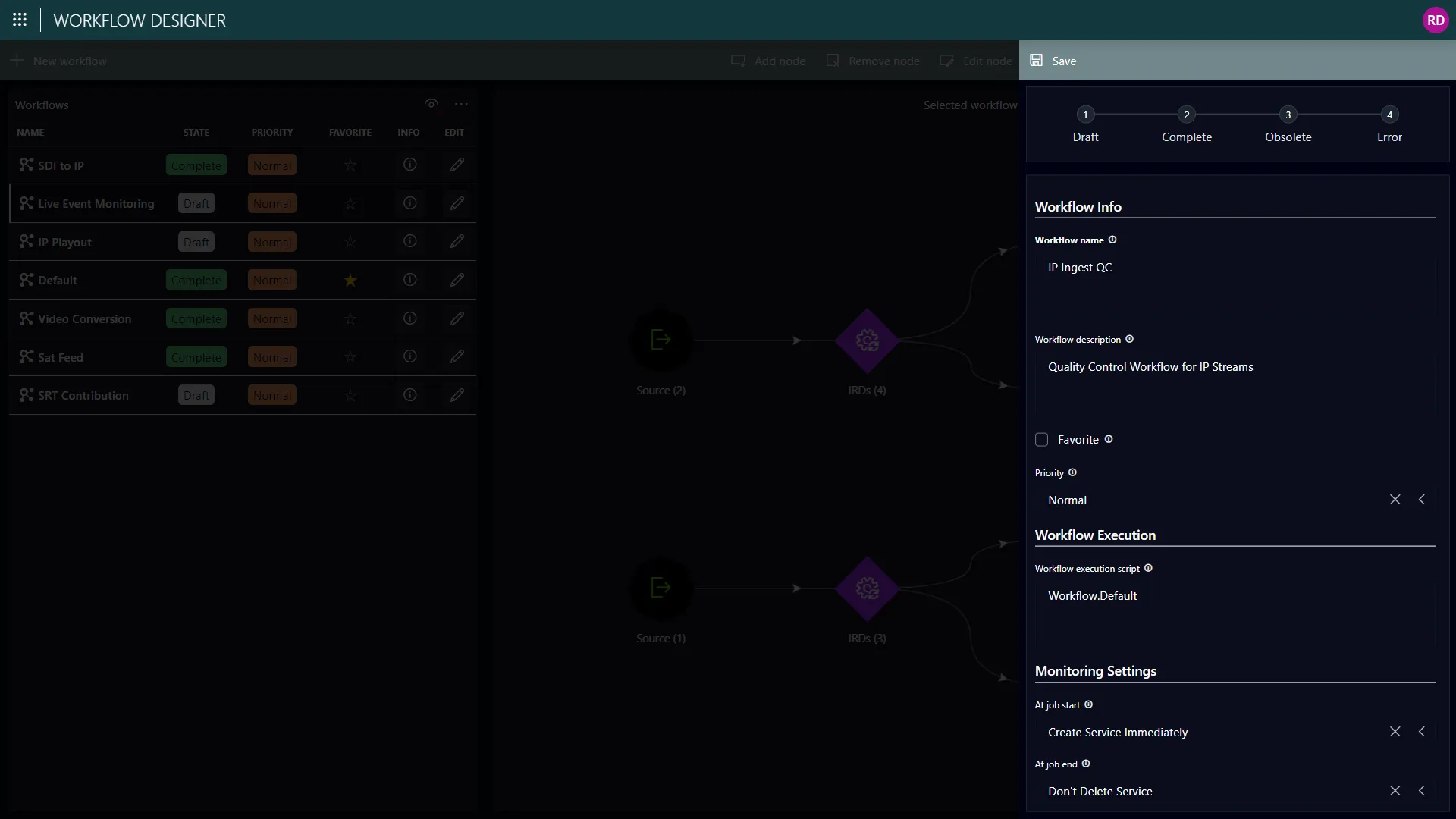Show info for Live Event Monitoring

[x=409, y=203]
